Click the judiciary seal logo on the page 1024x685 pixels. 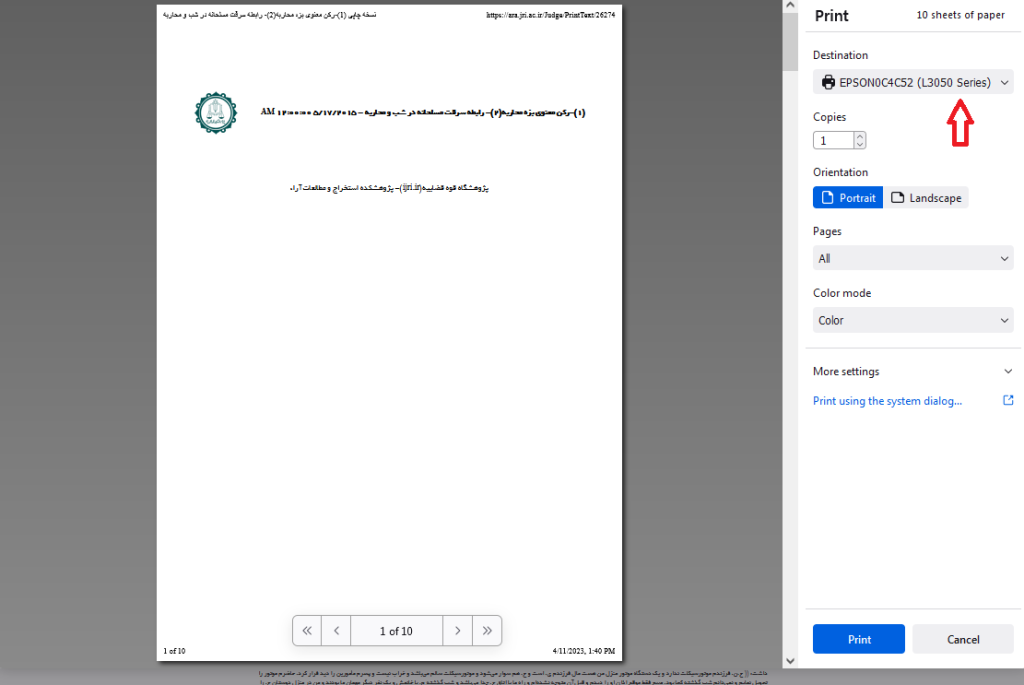pyautogui.click(x=216, y=113)
